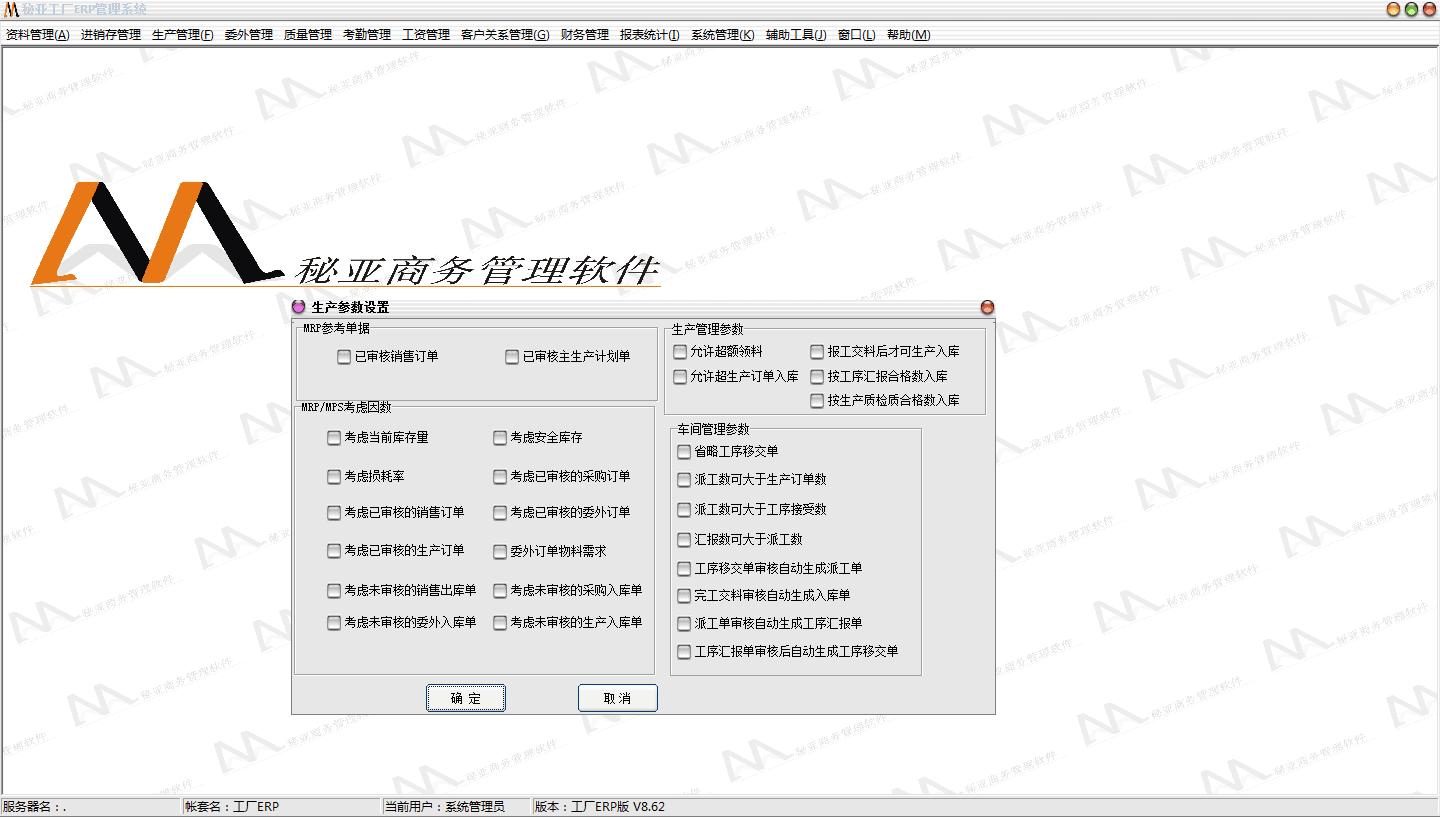Check 按生产质检合格数入库 checkbox
Image resolution: width=1440 pixels, height=817 pixels.
pyautogui.click(x=817, y=400)
